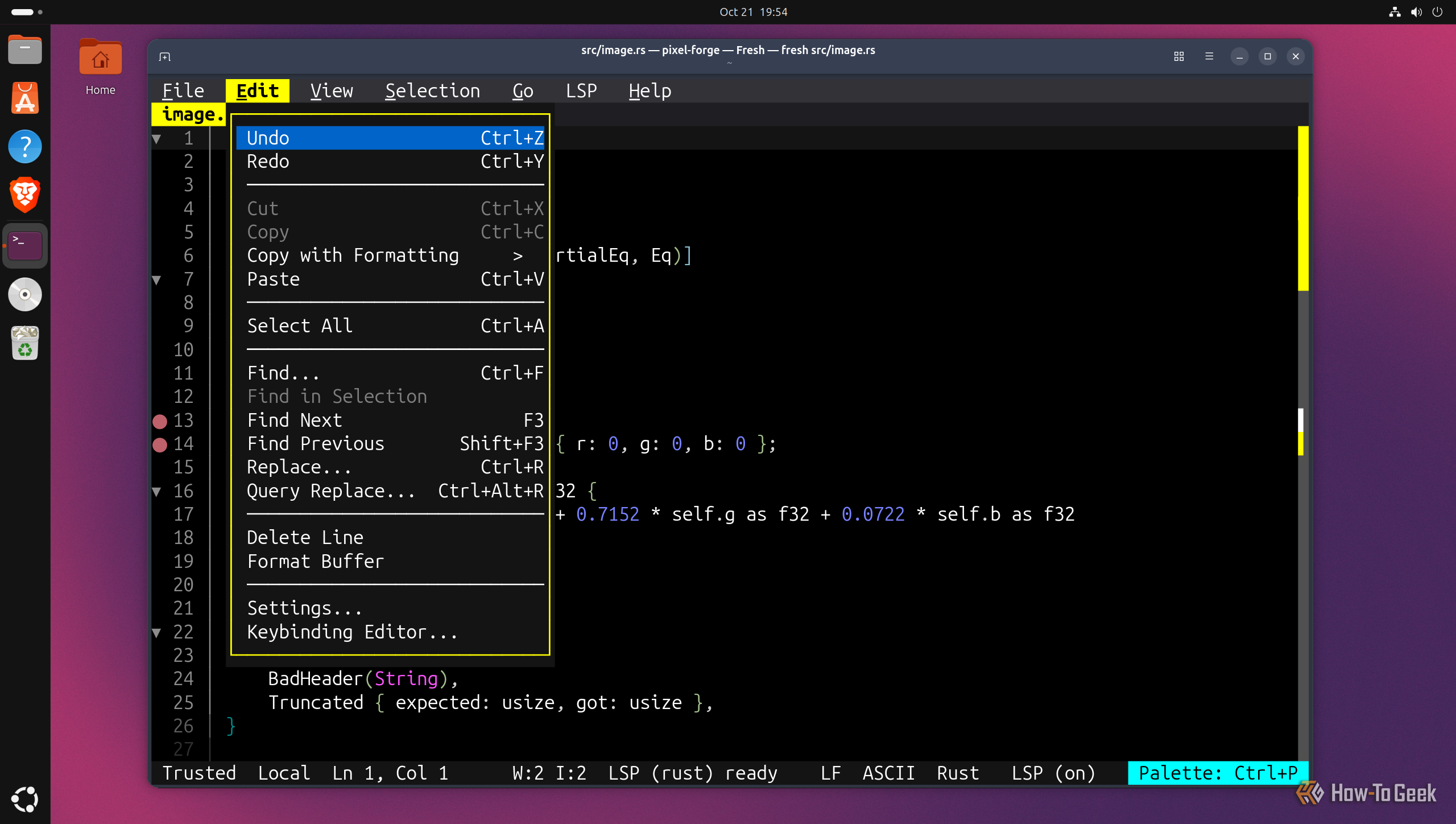Open the Trash icon in dock

click(25, 343)
